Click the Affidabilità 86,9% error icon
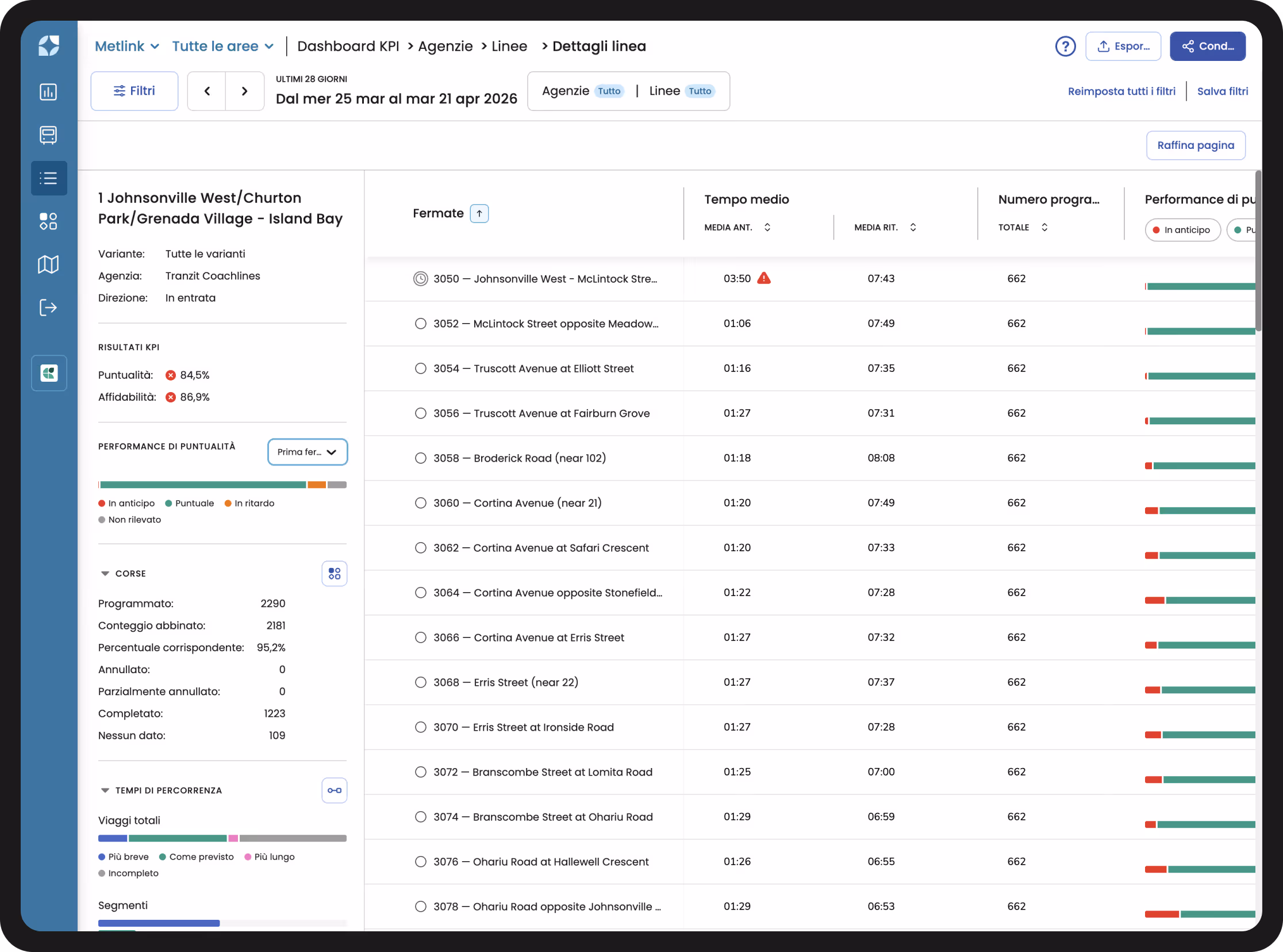Viewport: 1283px width, 952px height. (x=171, y=397)
